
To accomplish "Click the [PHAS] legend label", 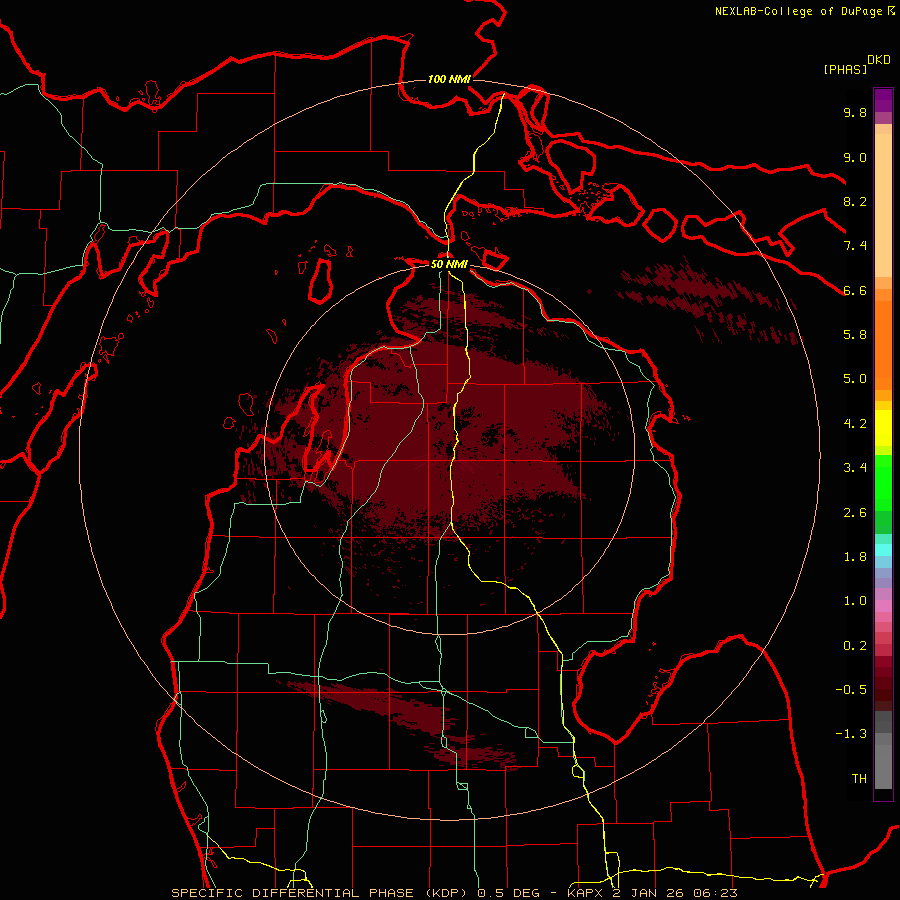I will pos(845,69).
